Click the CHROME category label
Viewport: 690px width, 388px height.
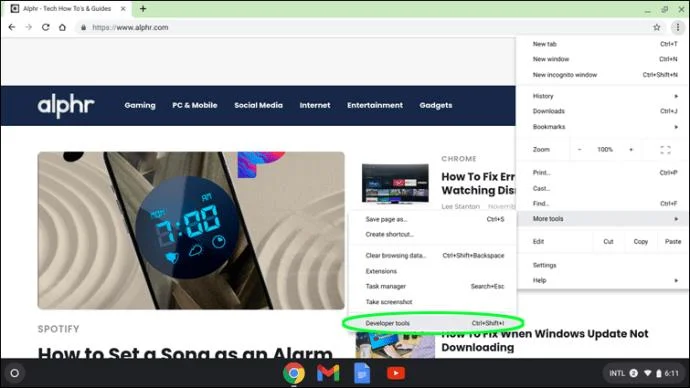coord(459,159)
